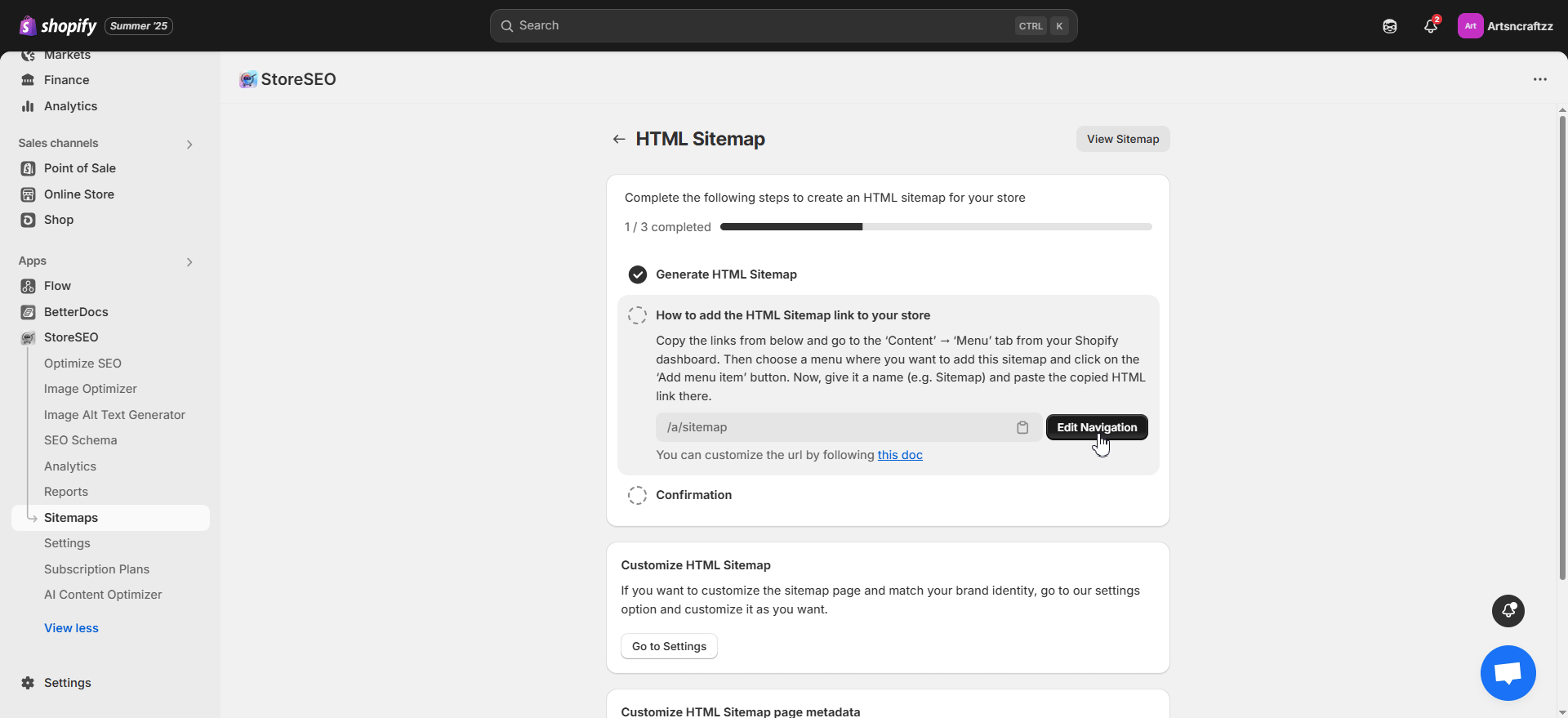The width and height of the screenshot is (1568, 718).
Task: Open the chat support bubble
Action: (1508, 673)
